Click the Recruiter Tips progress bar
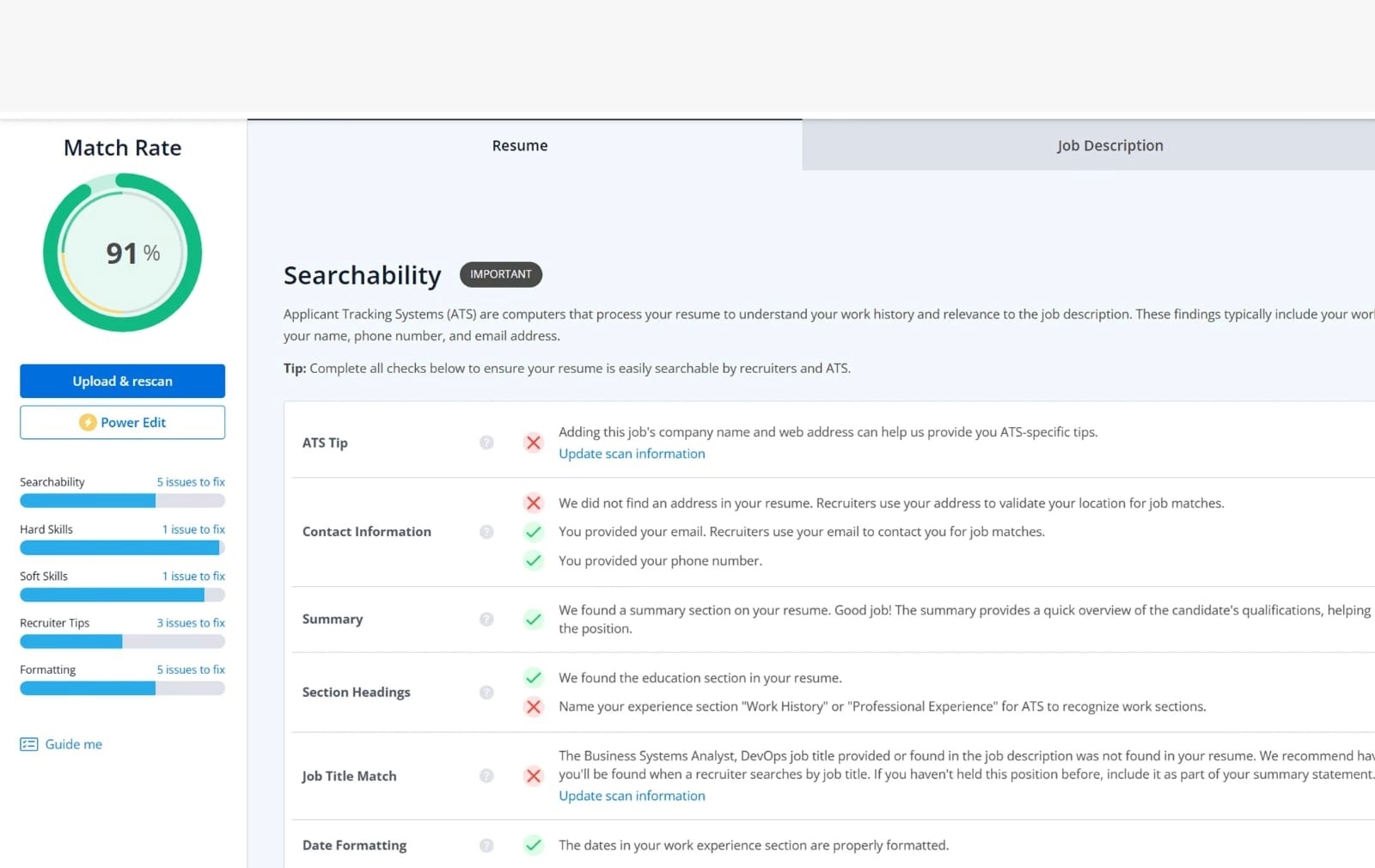Image resolution: width=1375 pixels, height=868 pixels. coord(122,642)
